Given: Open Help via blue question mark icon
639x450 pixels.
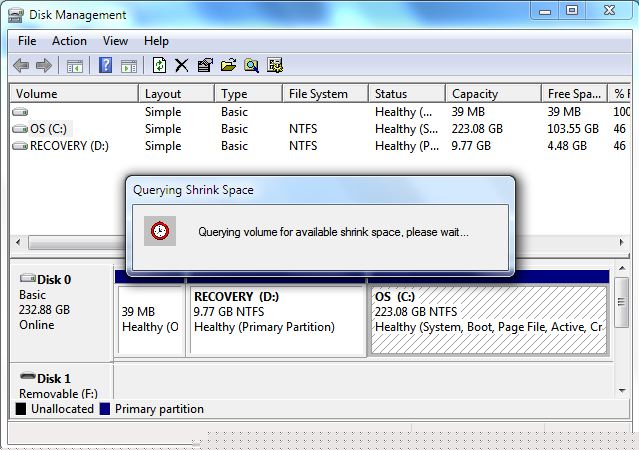Looking at the screenshot, I should pos(106,65).
